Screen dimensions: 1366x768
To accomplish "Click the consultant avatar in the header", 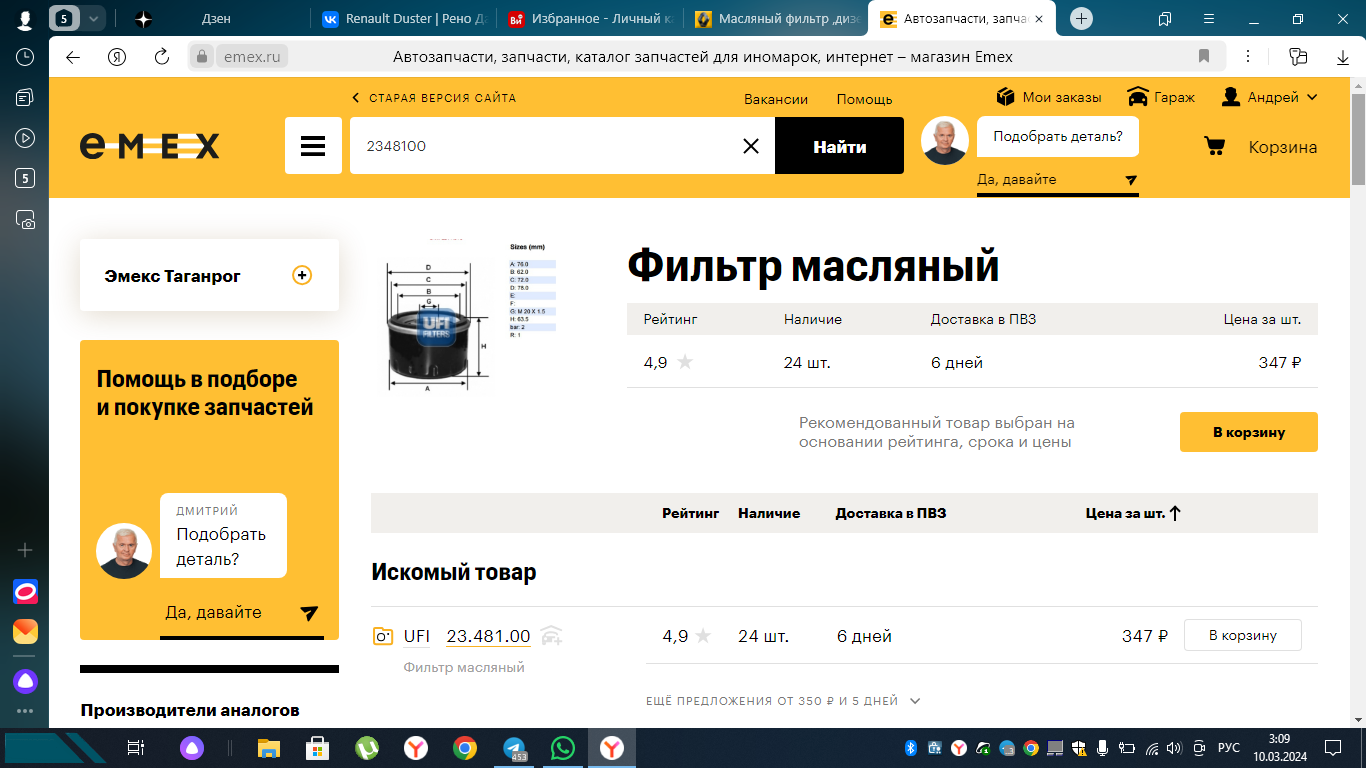I will click(944, 140).
